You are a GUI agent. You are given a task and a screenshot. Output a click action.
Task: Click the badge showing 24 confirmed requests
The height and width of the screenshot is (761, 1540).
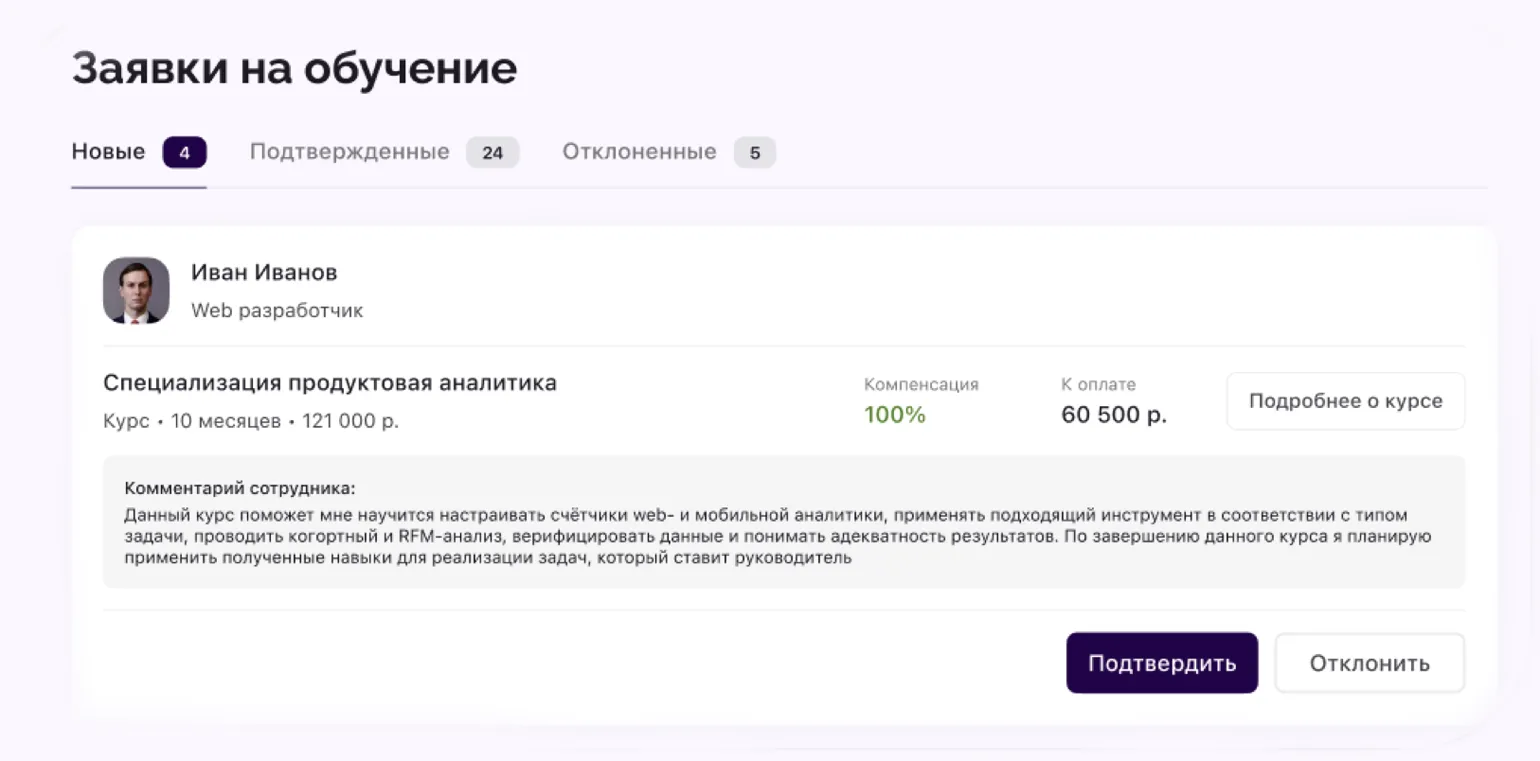(492, 153)
